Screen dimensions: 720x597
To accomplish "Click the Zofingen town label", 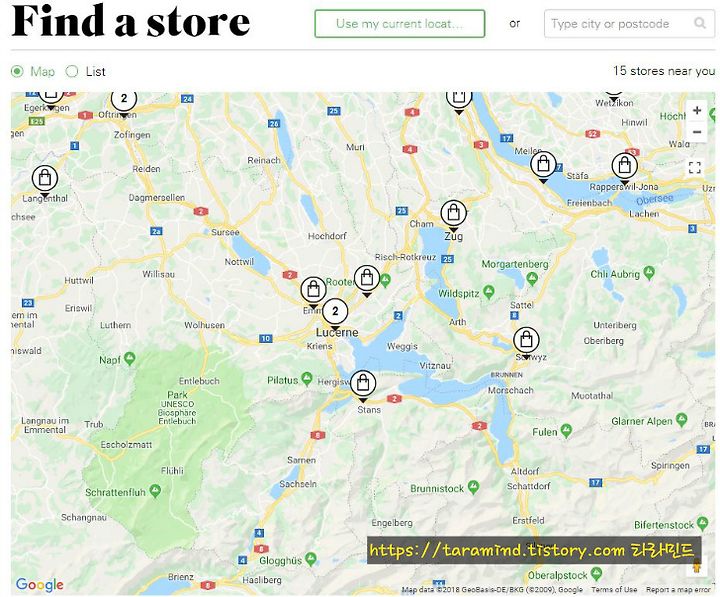I will [x=132, y=135].
